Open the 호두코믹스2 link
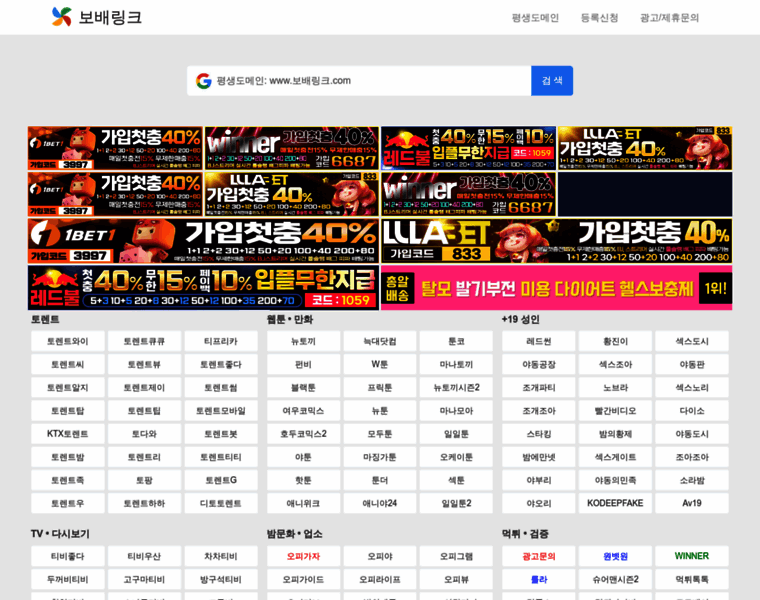The image size is (760, 600). (303, 434)
